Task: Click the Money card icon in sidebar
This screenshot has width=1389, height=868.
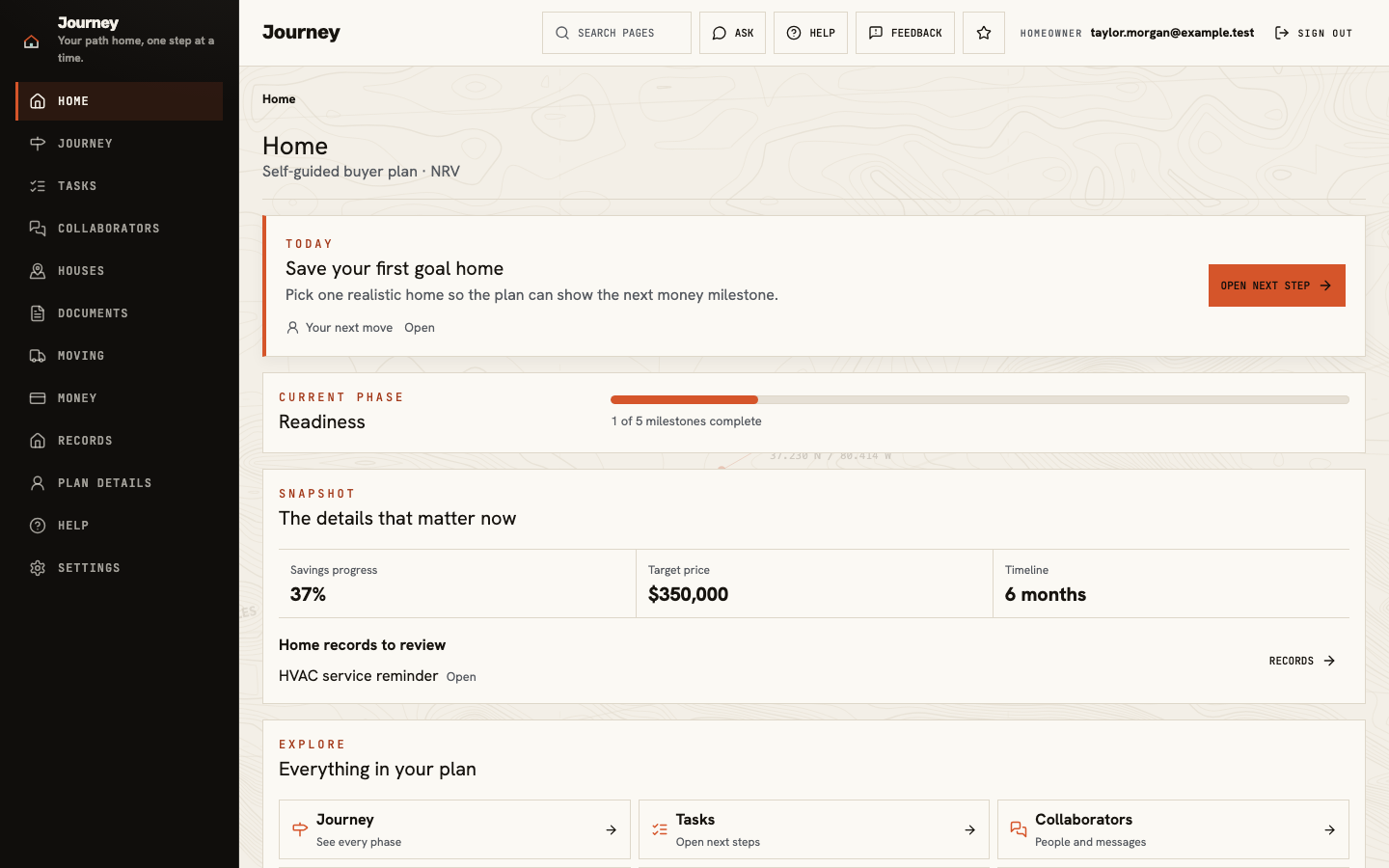Action: point(38,398)
